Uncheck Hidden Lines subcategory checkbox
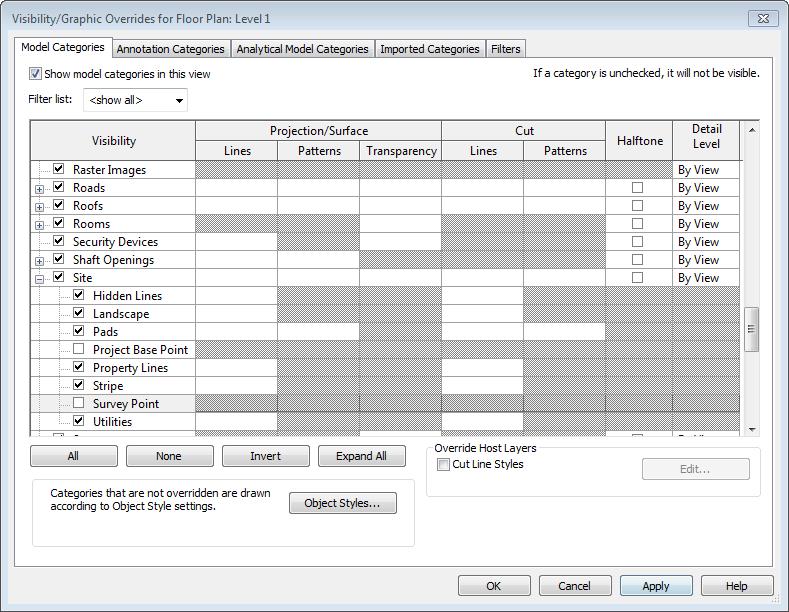The image size is (789, 612). tap(78, 294)
